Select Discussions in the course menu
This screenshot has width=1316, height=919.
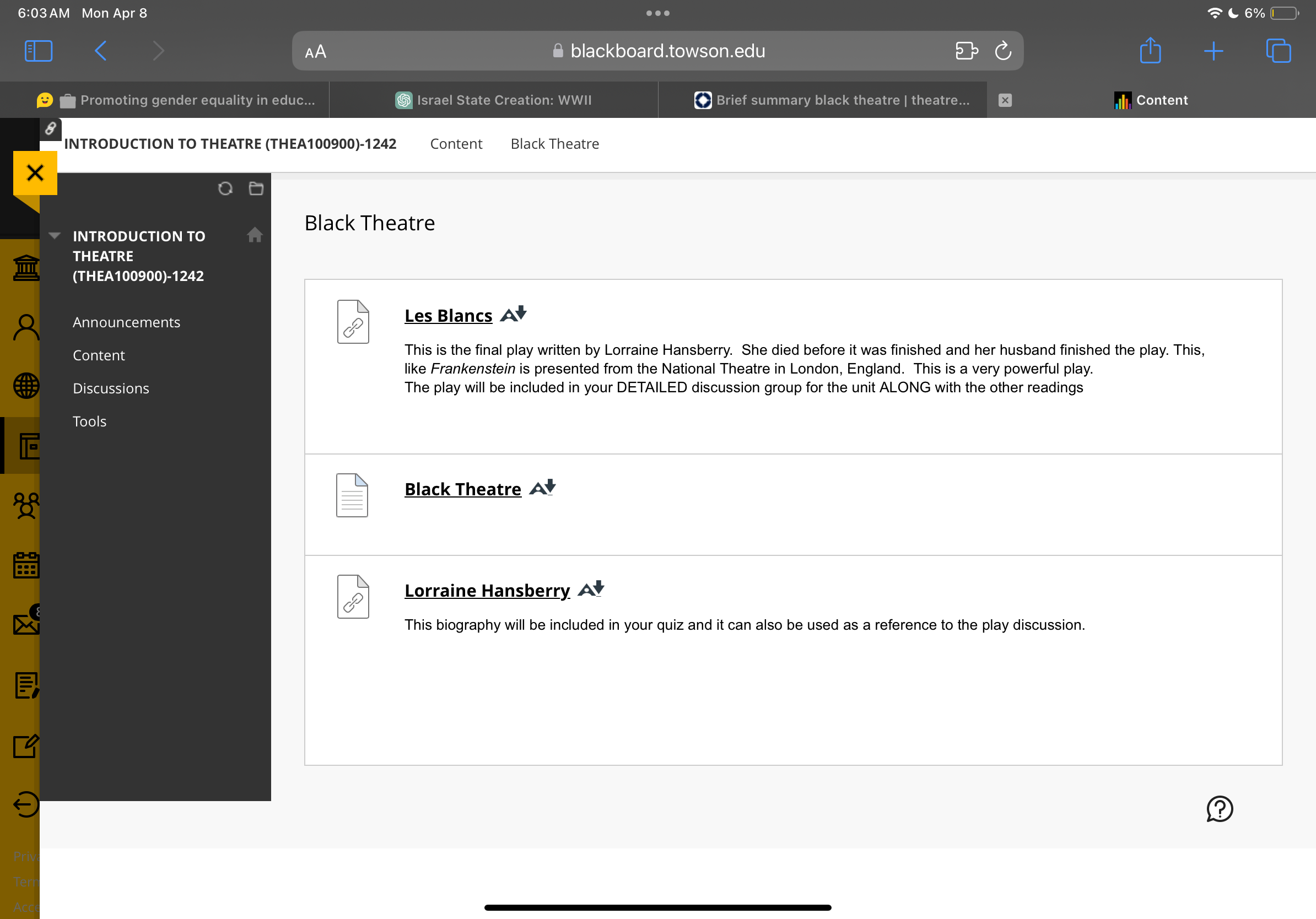(111, 388)
